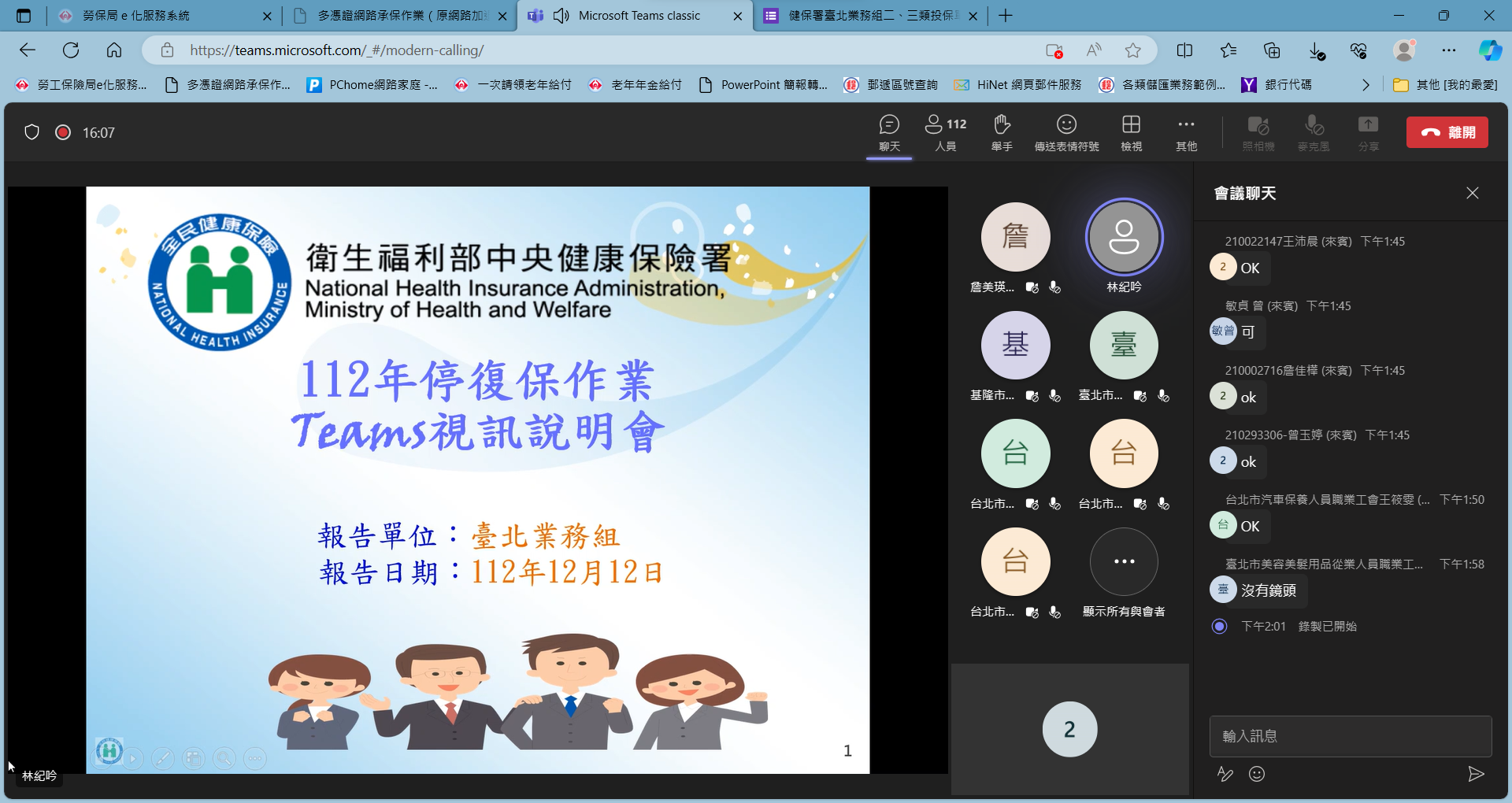1512x803 pixels.
Task: Open the PChome網路家庭 bookmark
Action: (x=373, y=85)
